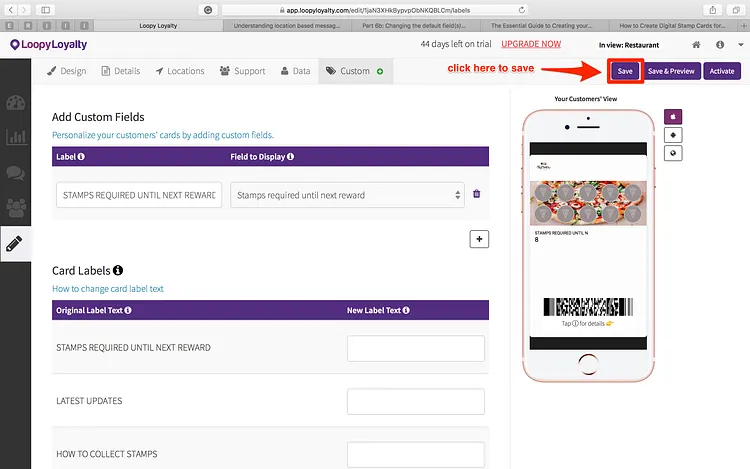This screenshot has width=750, height=469.
Task: Expand the account dropdown caret in header
Action: pyautogui.click(x=740, y=44)
